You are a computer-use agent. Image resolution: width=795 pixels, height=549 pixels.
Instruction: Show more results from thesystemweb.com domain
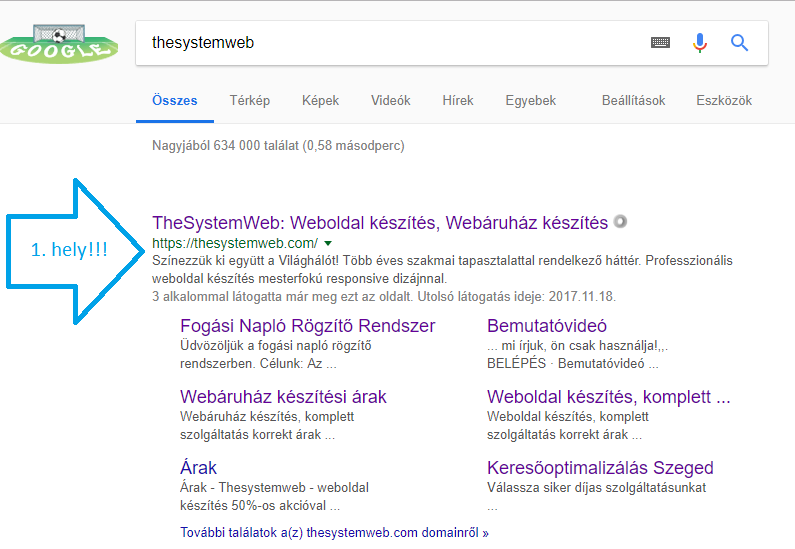[334, 533]
